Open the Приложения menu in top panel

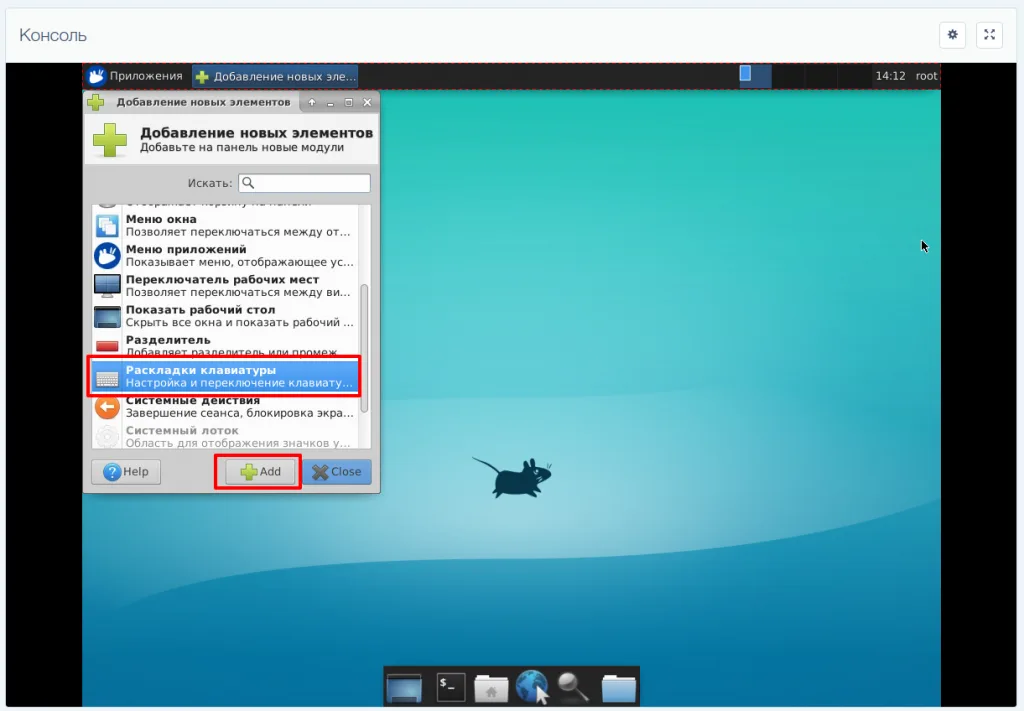[136, 76]
